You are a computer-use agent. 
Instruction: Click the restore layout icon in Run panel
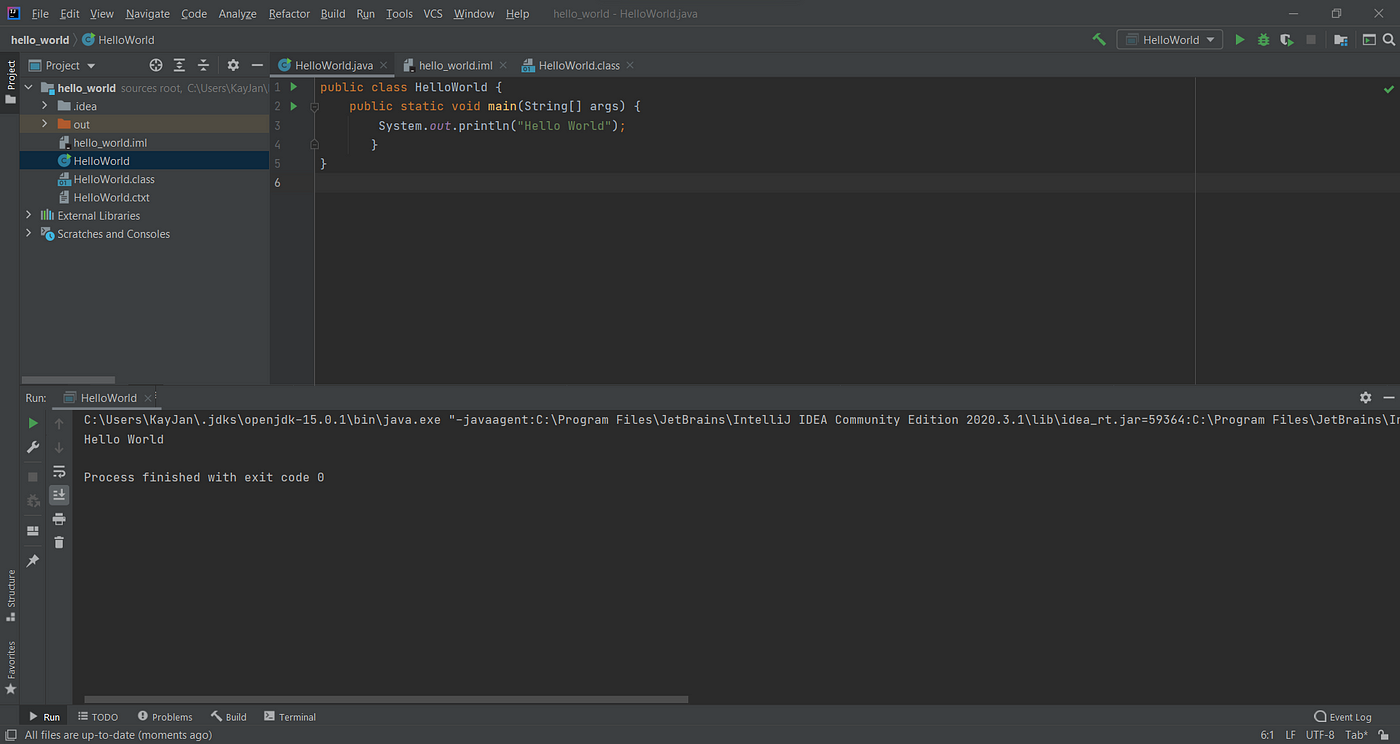pyautogui.click(x=33, y=531)
